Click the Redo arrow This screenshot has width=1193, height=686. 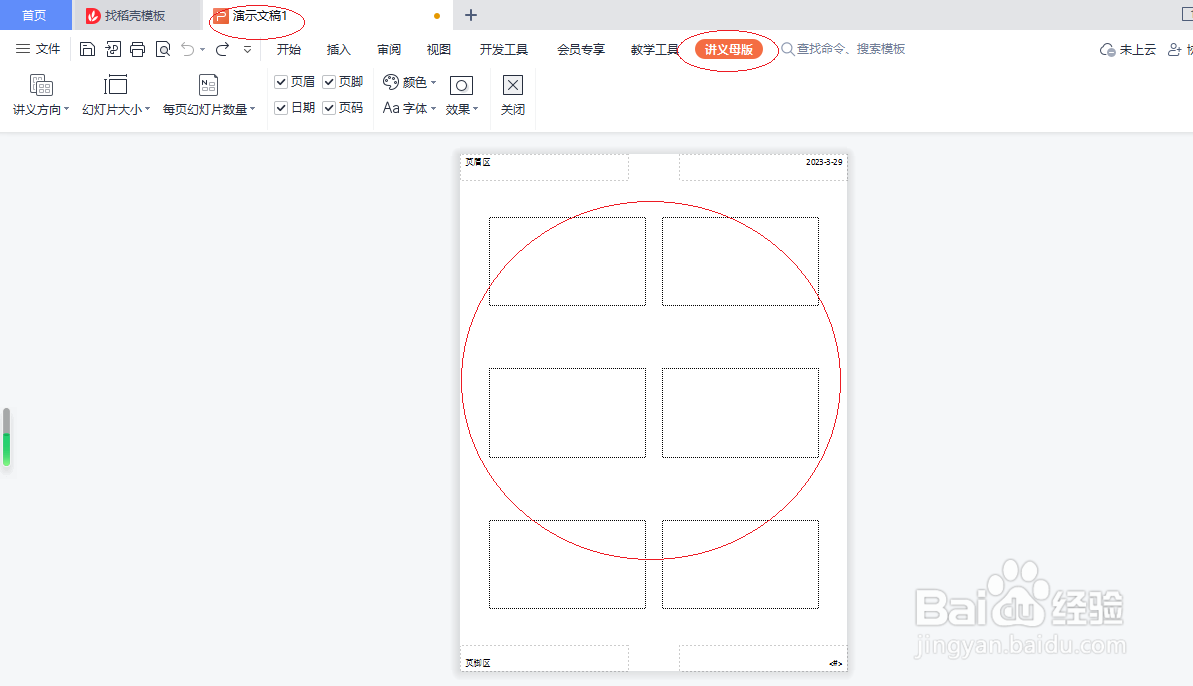pos(222,49)
